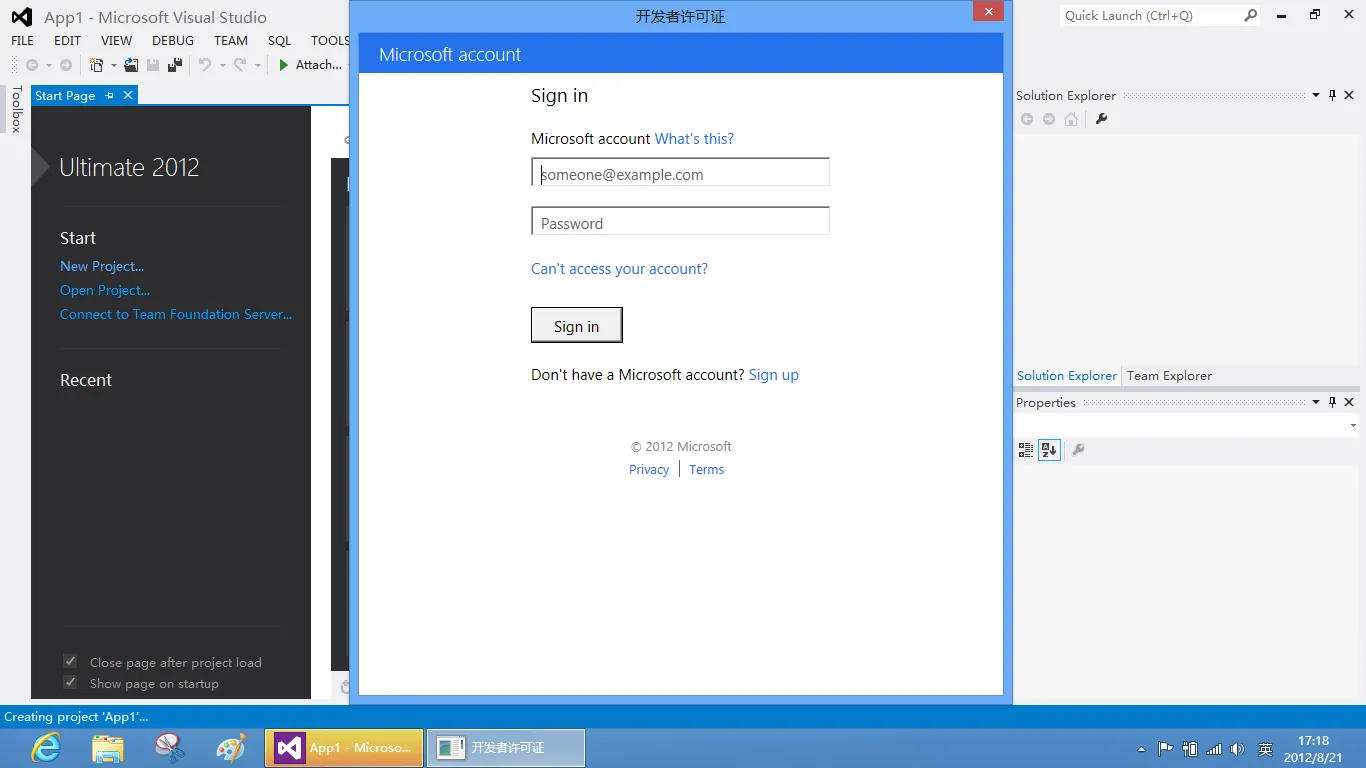Click the New Project toolbar icon
The image size is (1366, 768).
[97, 65]
